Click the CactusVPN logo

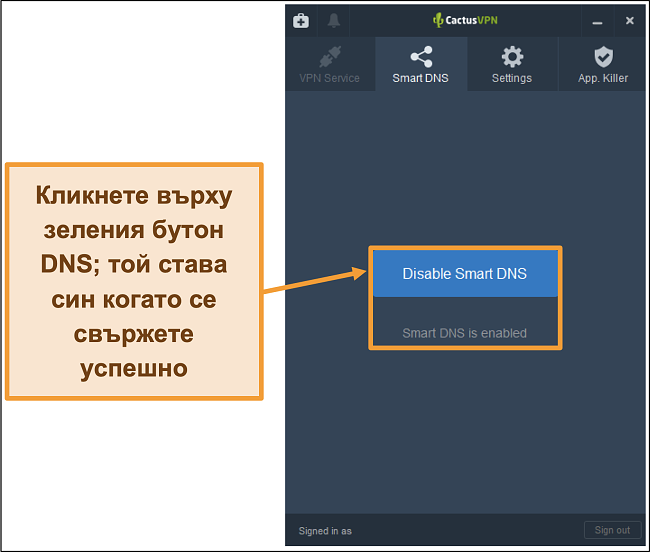(465, 20)
